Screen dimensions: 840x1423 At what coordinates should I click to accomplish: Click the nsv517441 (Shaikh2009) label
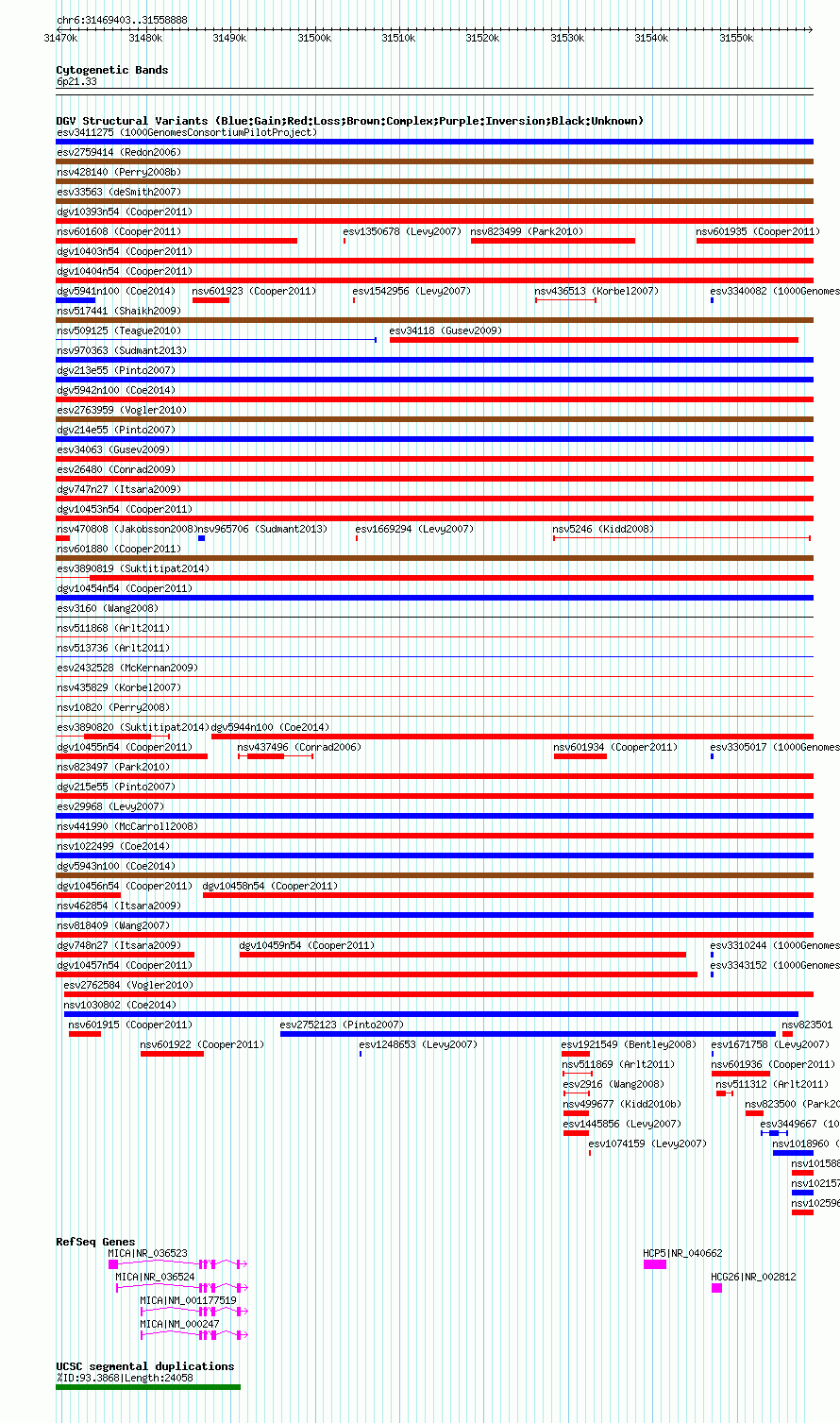(118, 311)
